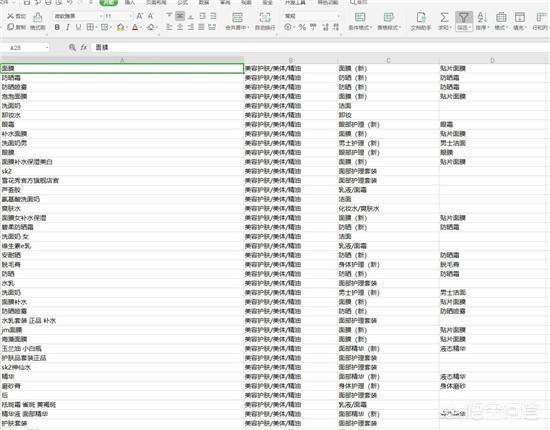Image resolution: width=550 pixels, height=430 pixels.
Task: Click the red font color swatch
Action: (135, 27)
